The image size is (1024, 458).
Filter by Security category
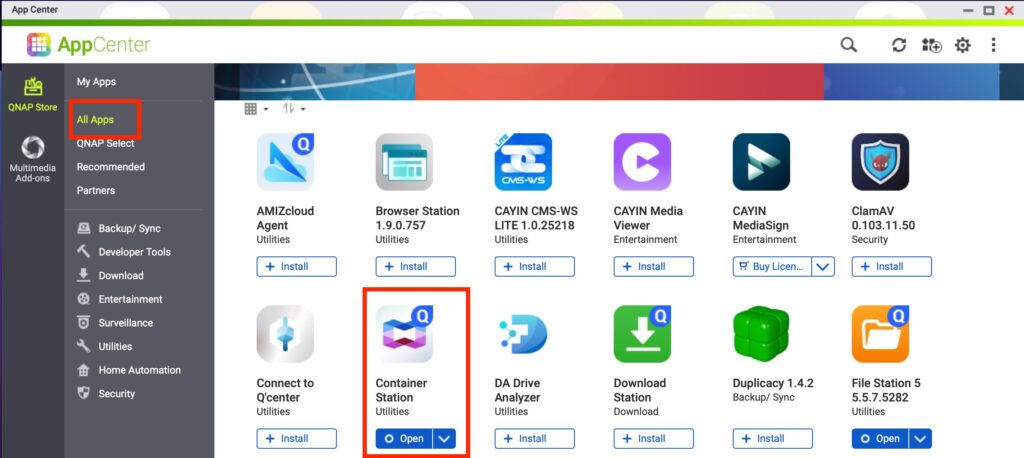[x=117, y=393]
